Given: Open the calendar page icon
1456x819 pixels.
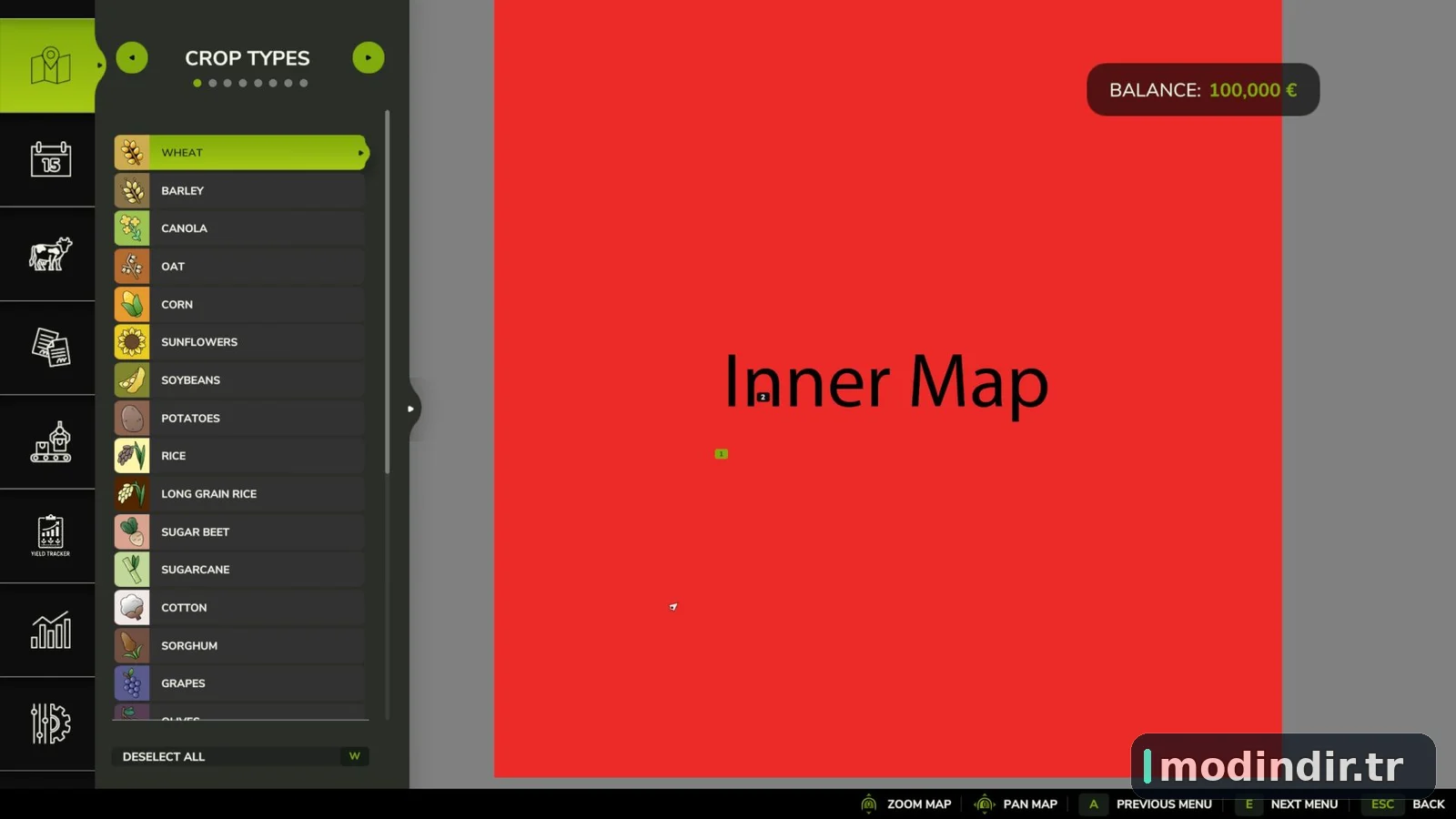Looking at the screenshot, I should tap(50, 159).
